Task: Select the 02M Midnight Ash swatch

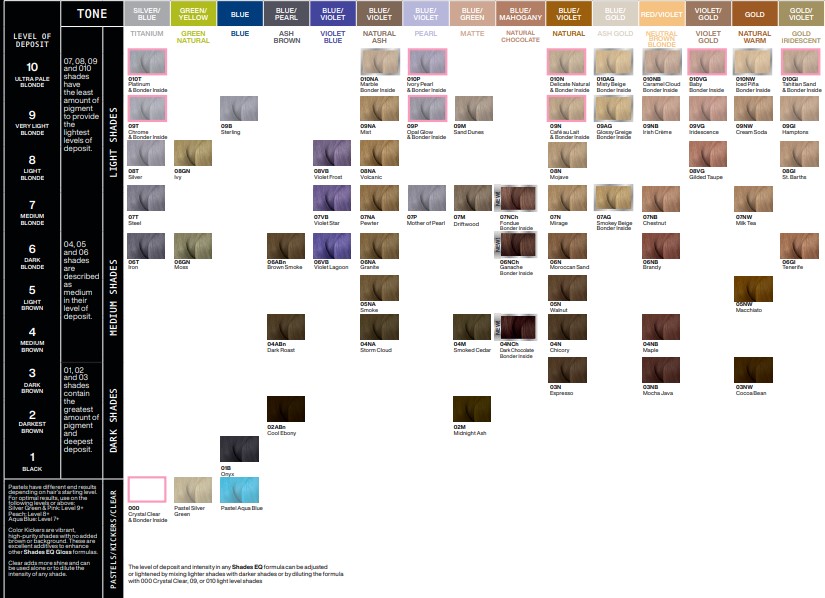Action: (472, 408)
